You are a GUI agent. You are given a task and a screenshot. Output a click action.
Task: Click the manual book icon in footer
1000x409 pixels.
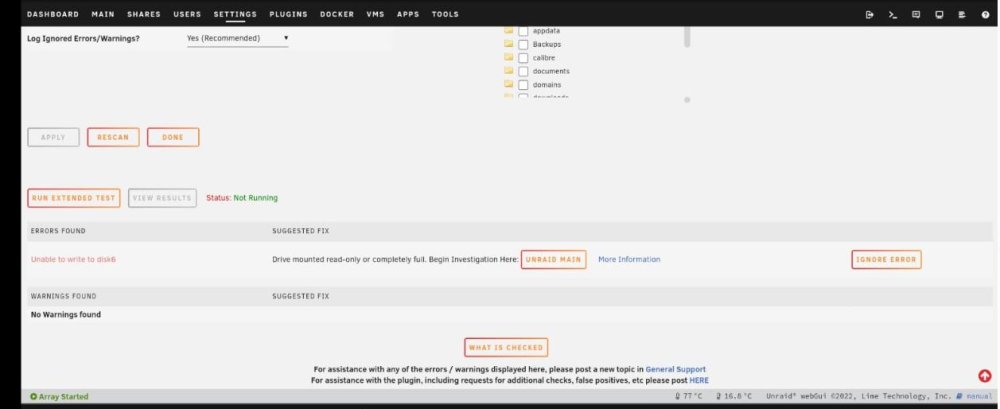959,396
